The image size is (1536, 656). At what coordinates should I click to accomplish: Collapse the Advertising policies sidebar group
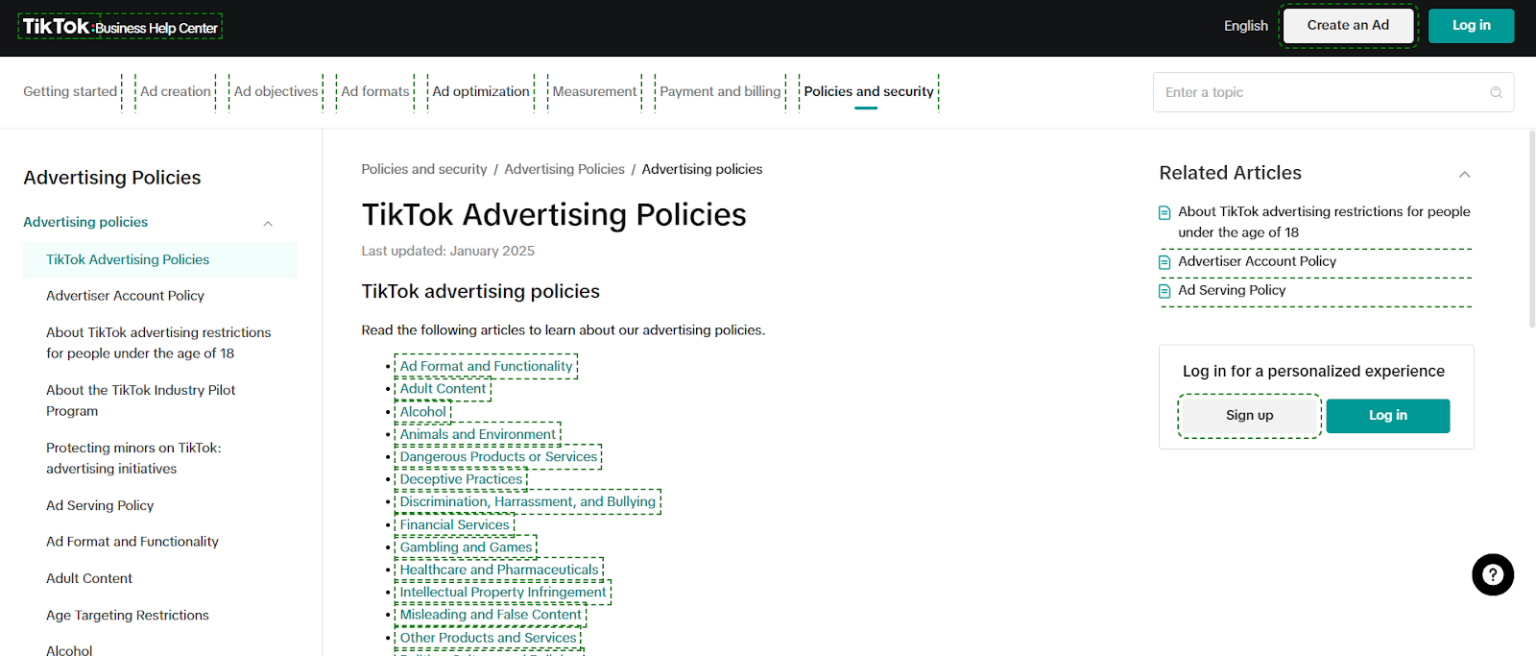[268, 223]
